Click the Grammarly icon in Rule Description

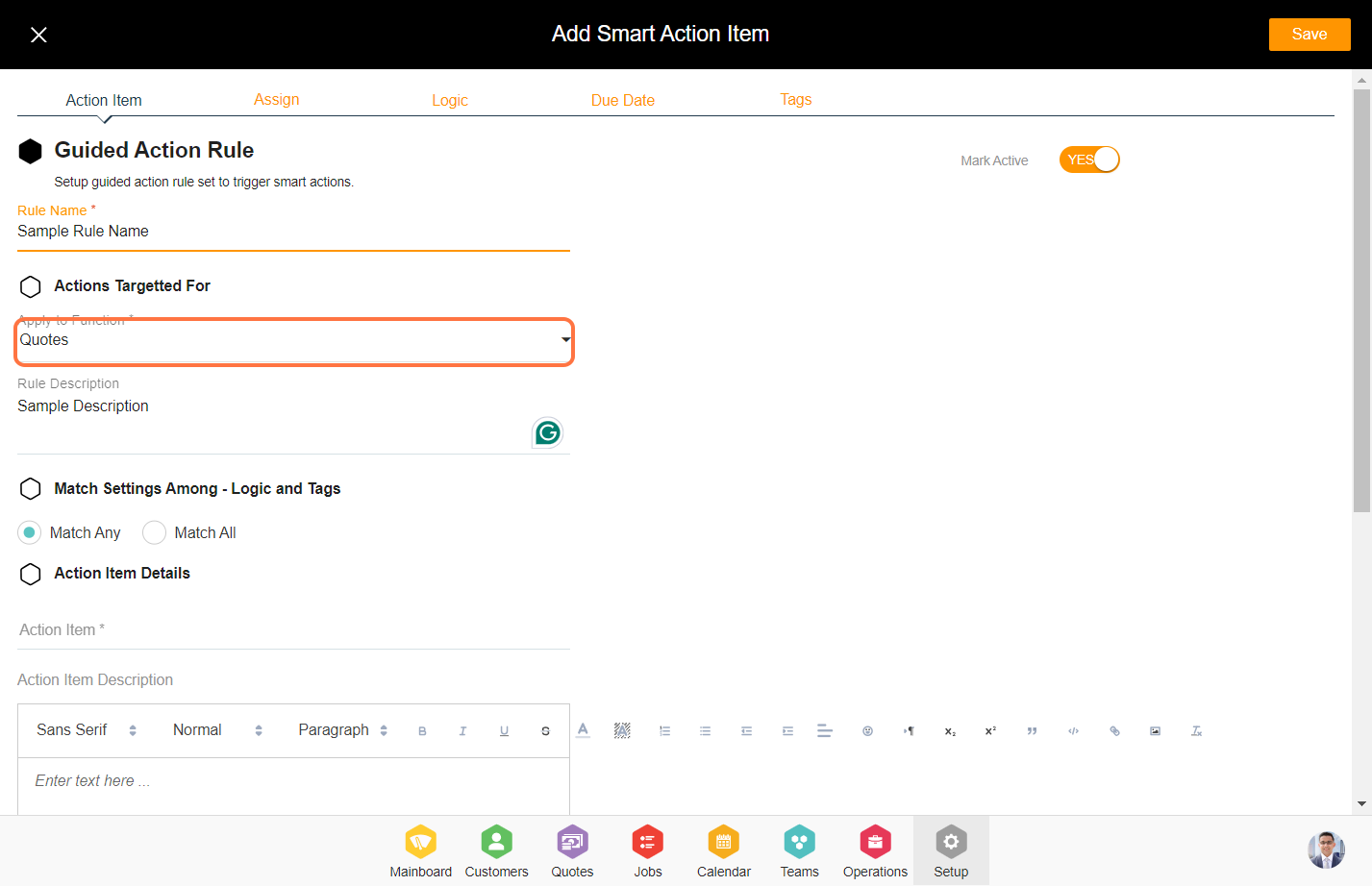(547, 432)
